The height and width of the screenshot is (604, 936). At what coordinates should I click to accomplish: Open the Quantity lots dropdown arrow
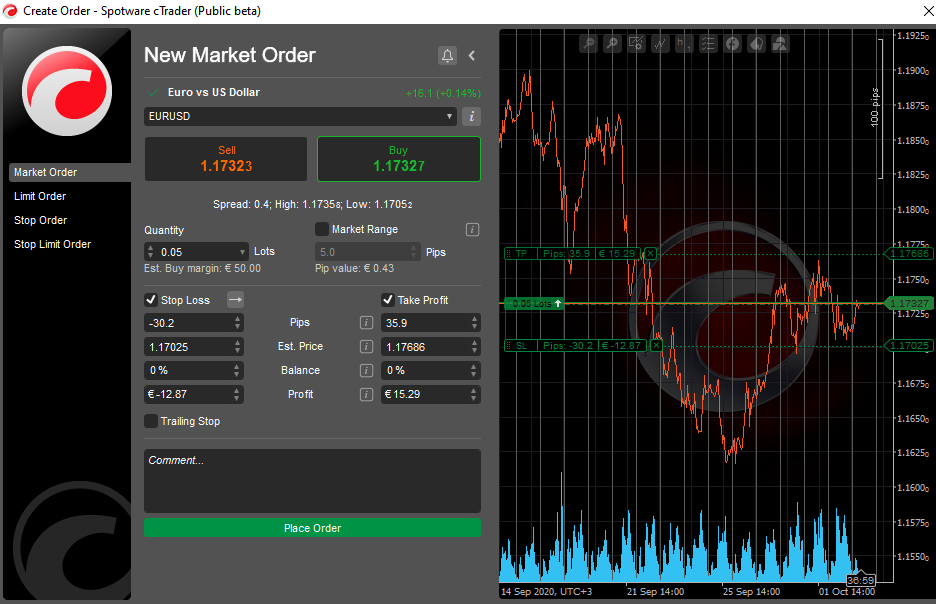[x=242, y=252]
